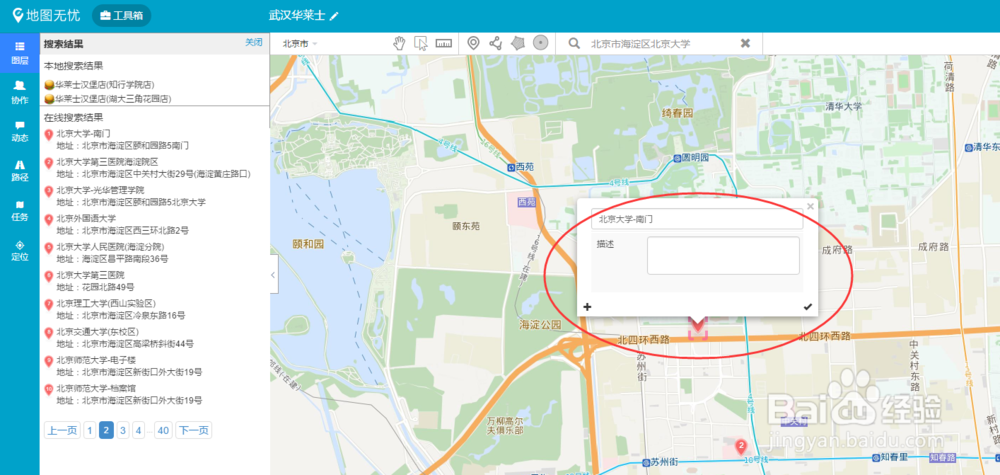The height and width of the screenshot is (475, 1000).
Task: Select the ruler measure tool
Action: tap(443, 43)
